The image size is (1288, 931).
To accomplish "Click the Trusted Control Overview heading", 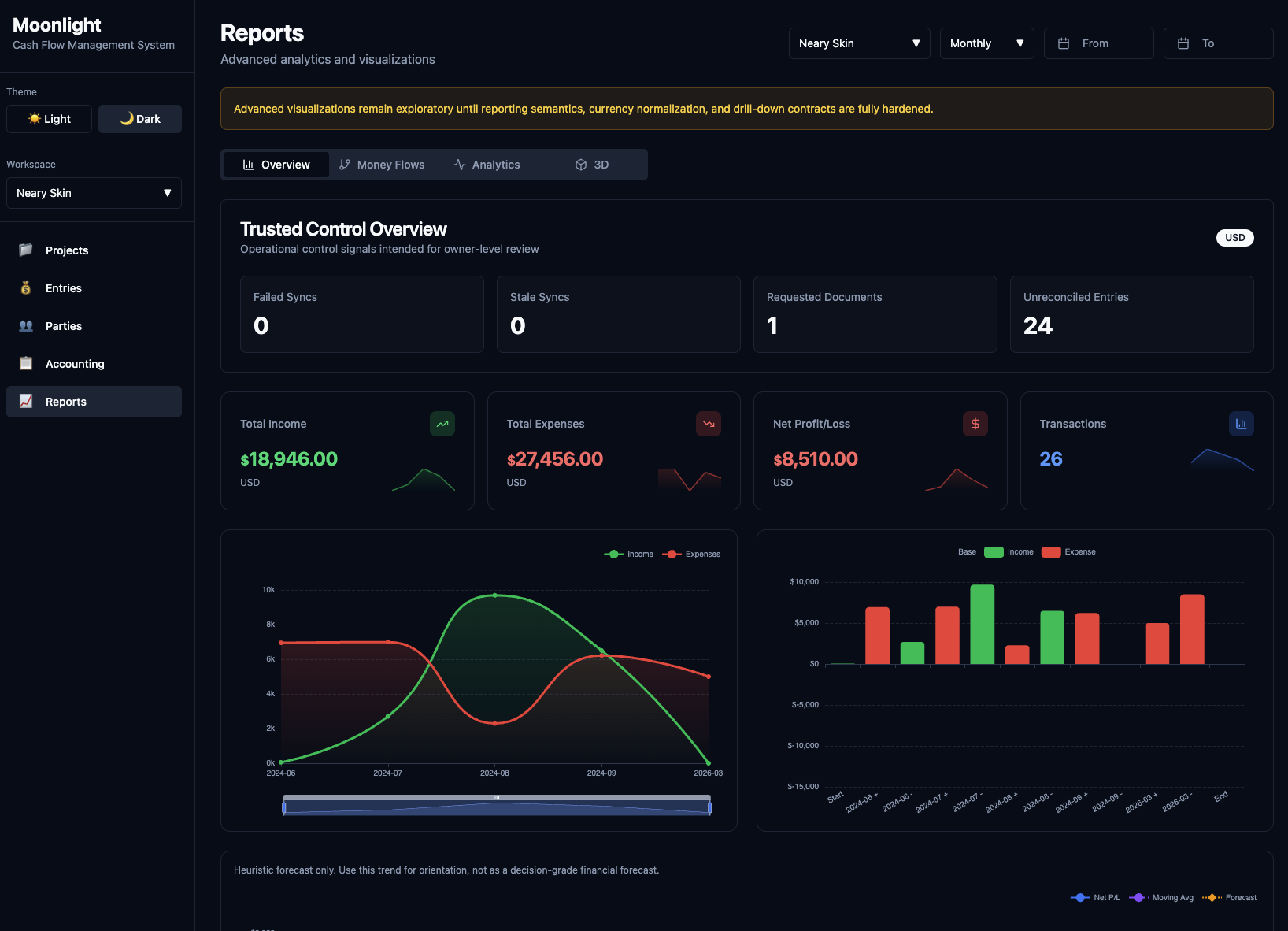I will (343, 229).
